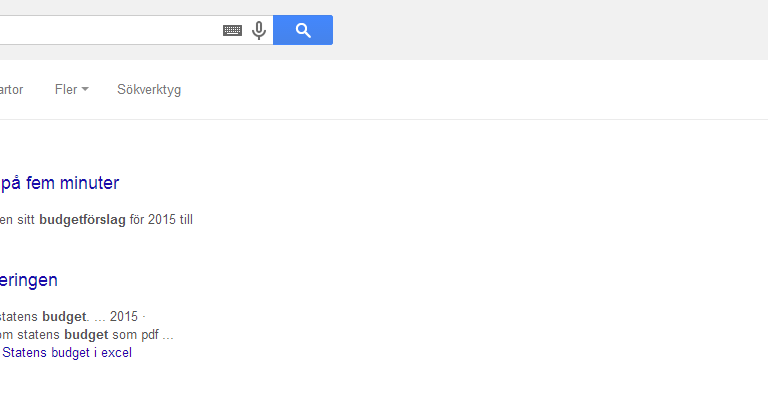This screenshot has width=768, height=397.
Task: Click the word "statens" before "budget som pdf"
Action: click(39, 335)
